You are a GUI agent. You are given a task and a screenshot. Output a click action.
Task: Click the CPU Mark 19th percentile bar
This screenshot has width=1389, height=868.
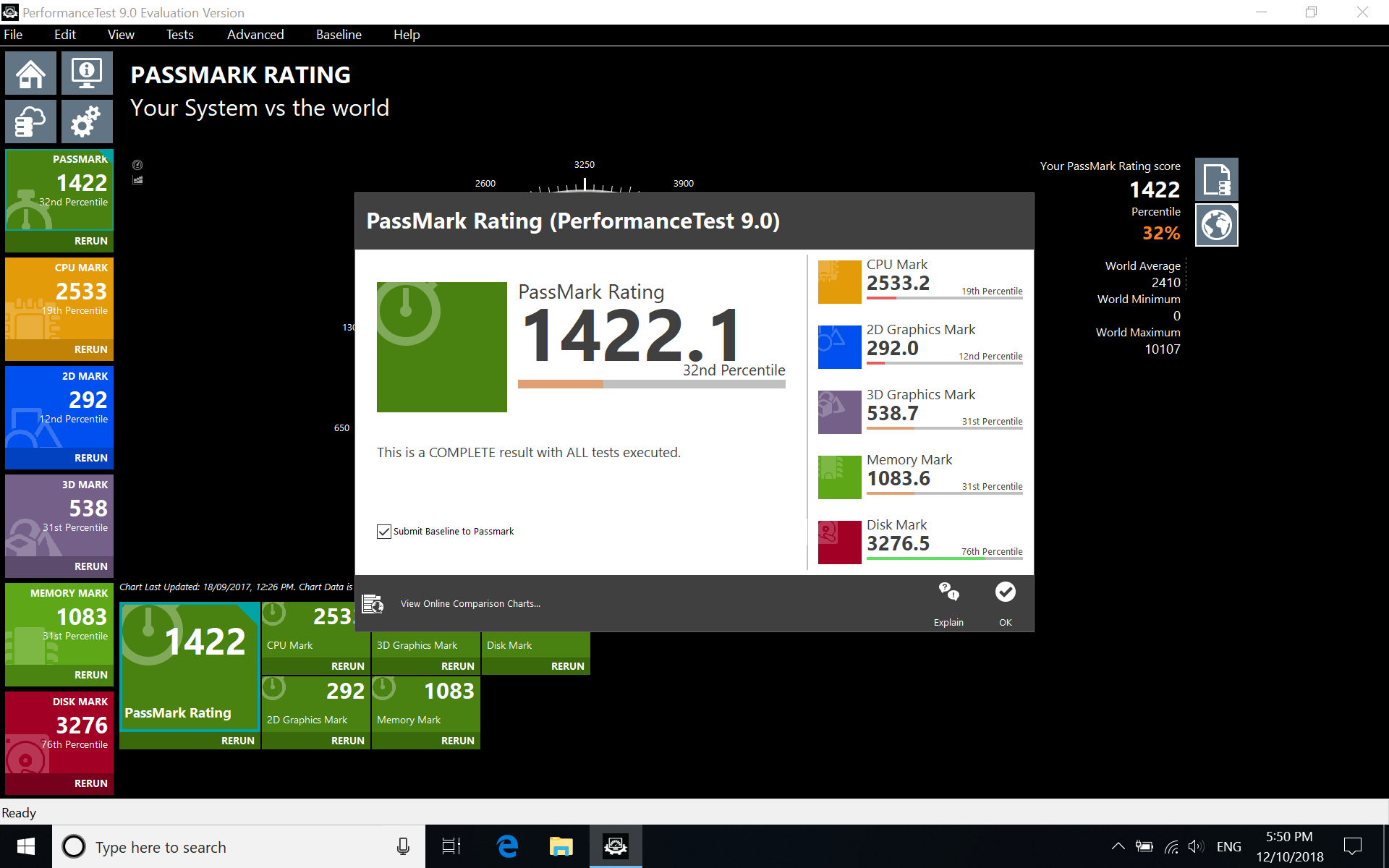click(945, 298)
